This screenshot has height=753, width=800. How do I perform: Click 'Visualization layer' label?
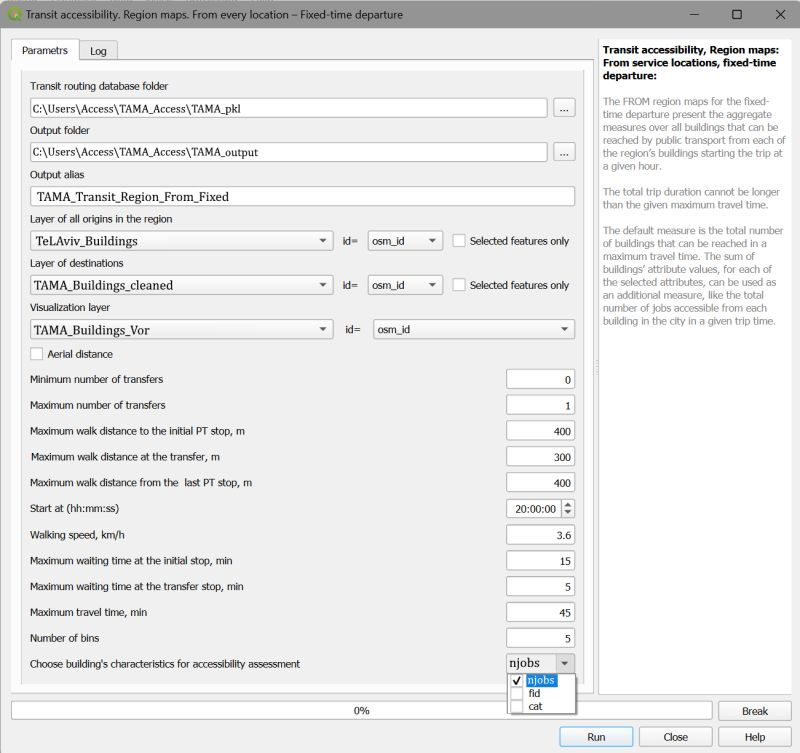pos(70,308)
